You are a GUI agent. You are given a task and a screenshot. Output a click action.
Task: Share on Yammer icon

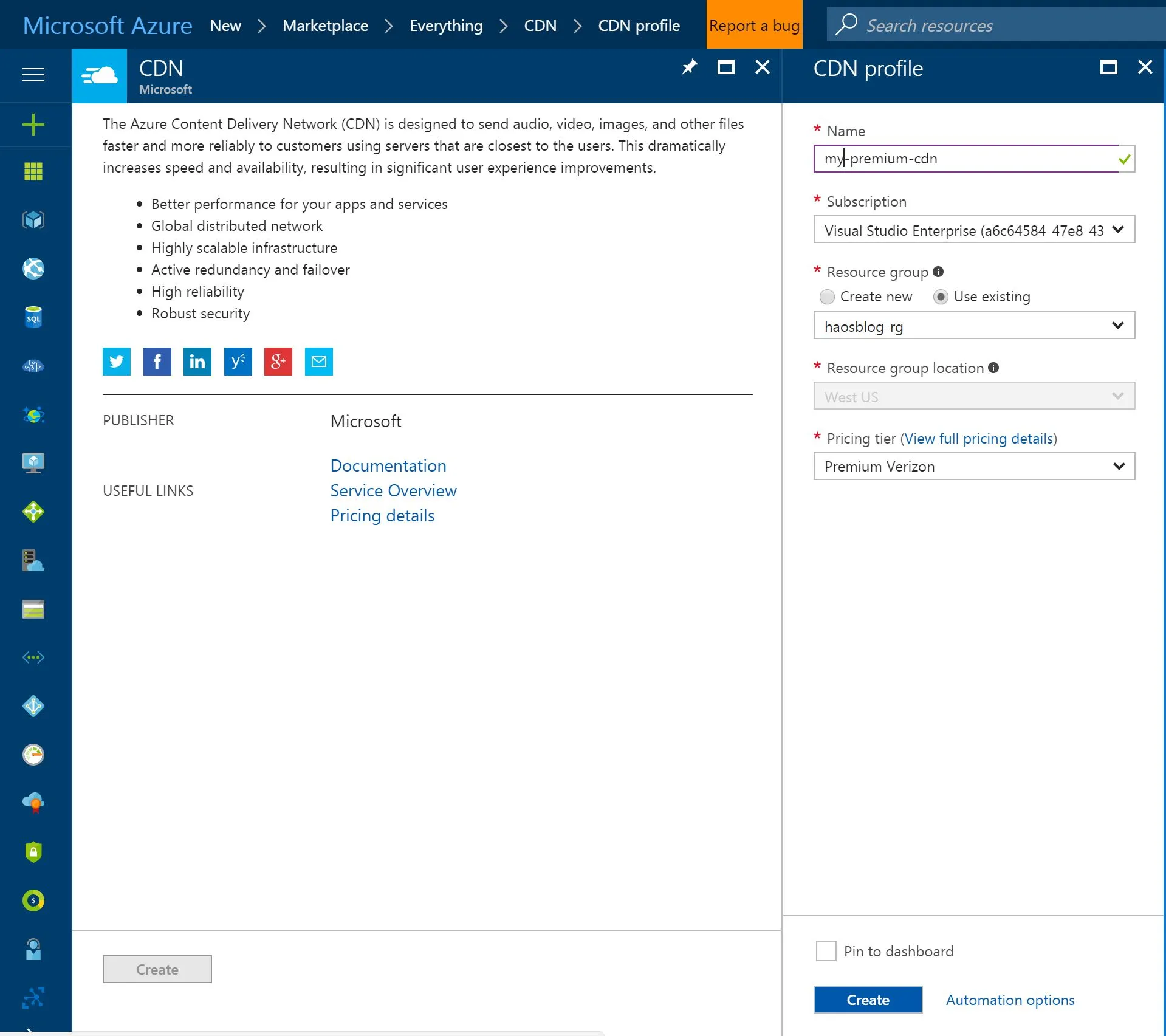(238, 362)
